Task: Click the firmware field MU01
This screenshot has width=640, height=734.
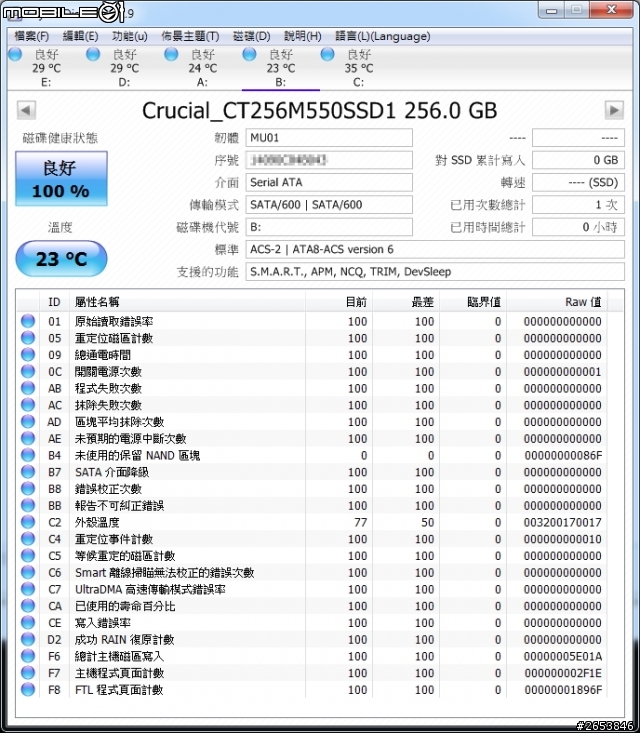Action: click(329, 138)
